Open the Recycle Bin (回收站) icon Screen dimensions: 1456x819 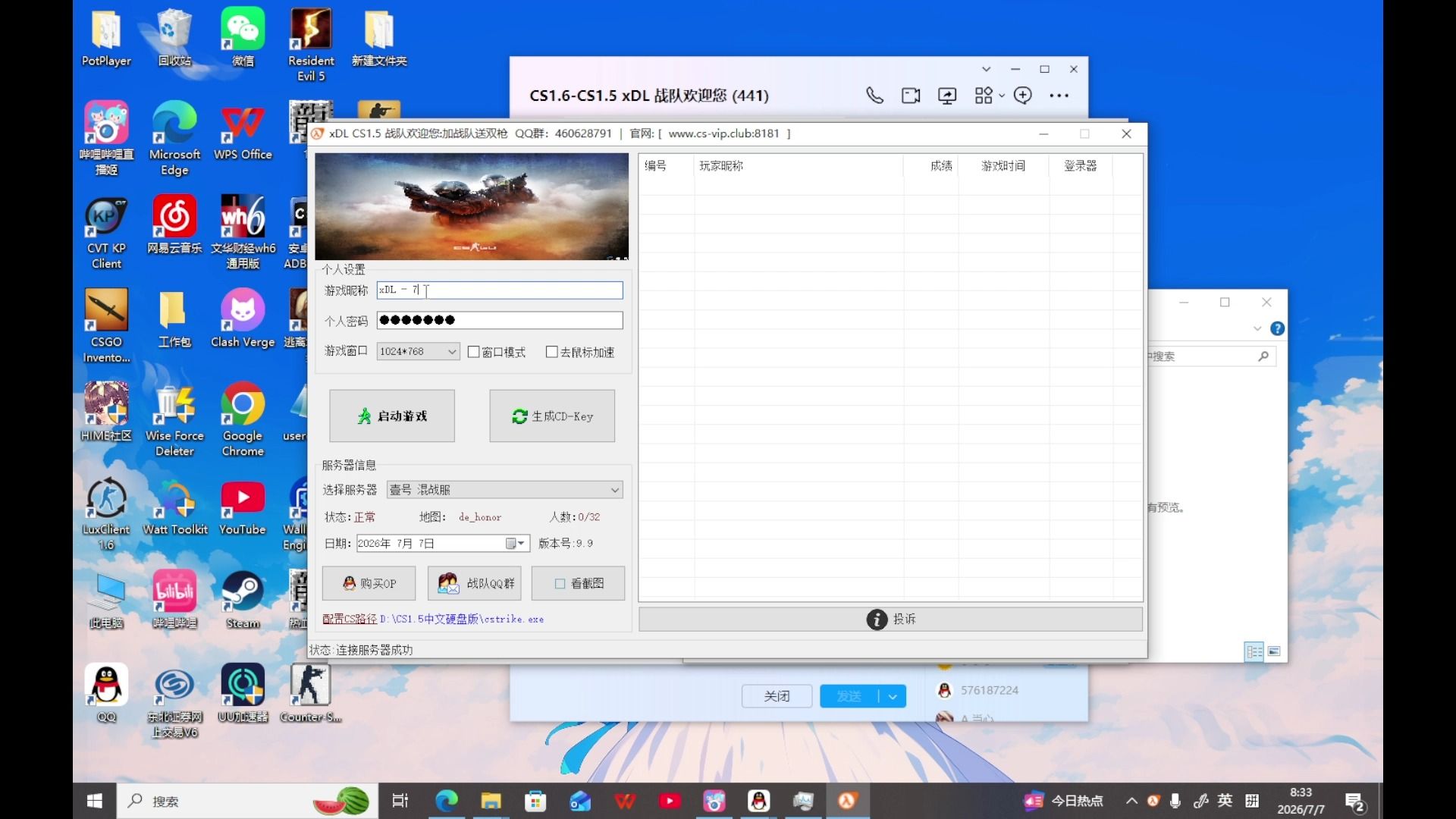point(174,38)
